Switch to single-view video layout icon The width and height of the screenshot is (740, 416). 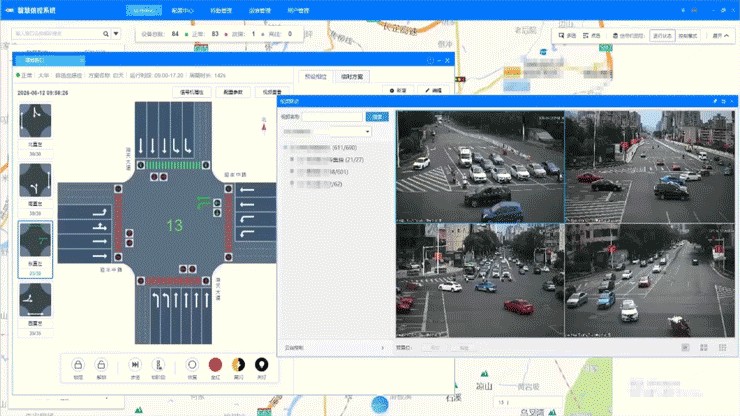(685, 348)
